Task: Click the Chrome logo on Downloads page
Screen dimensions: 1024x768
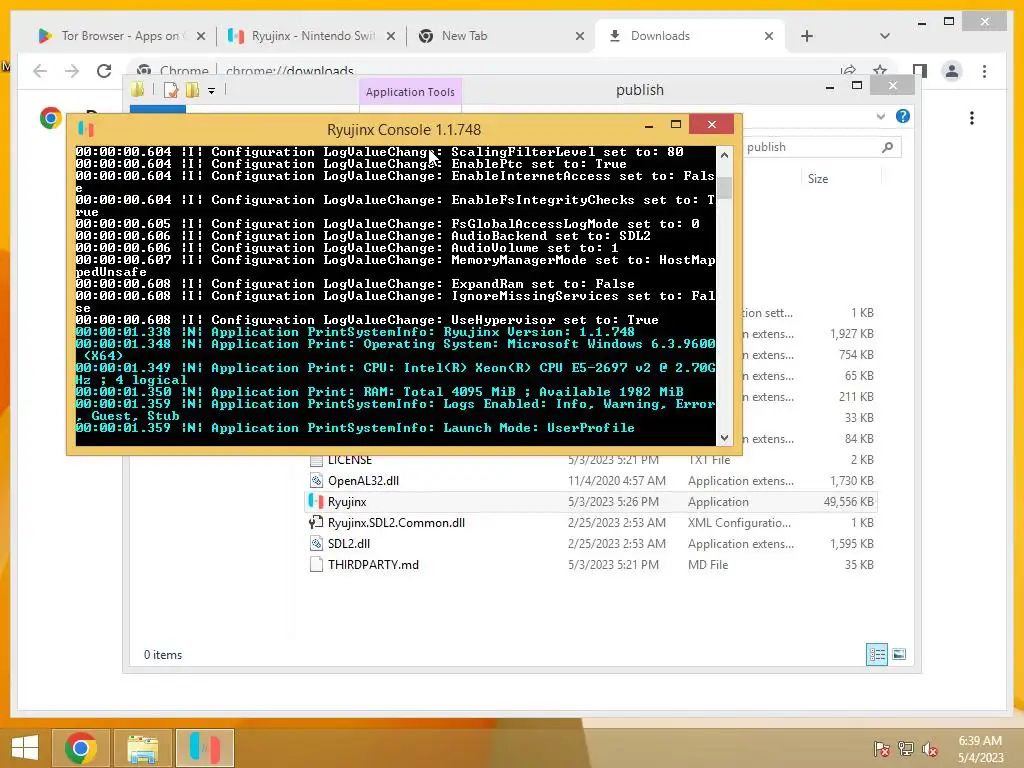Action: pyautogui.click(x=50, y=118)
